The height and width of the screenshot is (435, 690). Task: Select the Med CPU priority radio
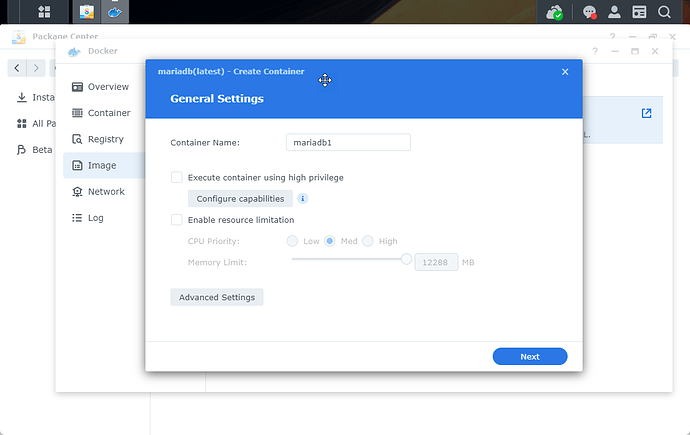[x=330, y=241]
